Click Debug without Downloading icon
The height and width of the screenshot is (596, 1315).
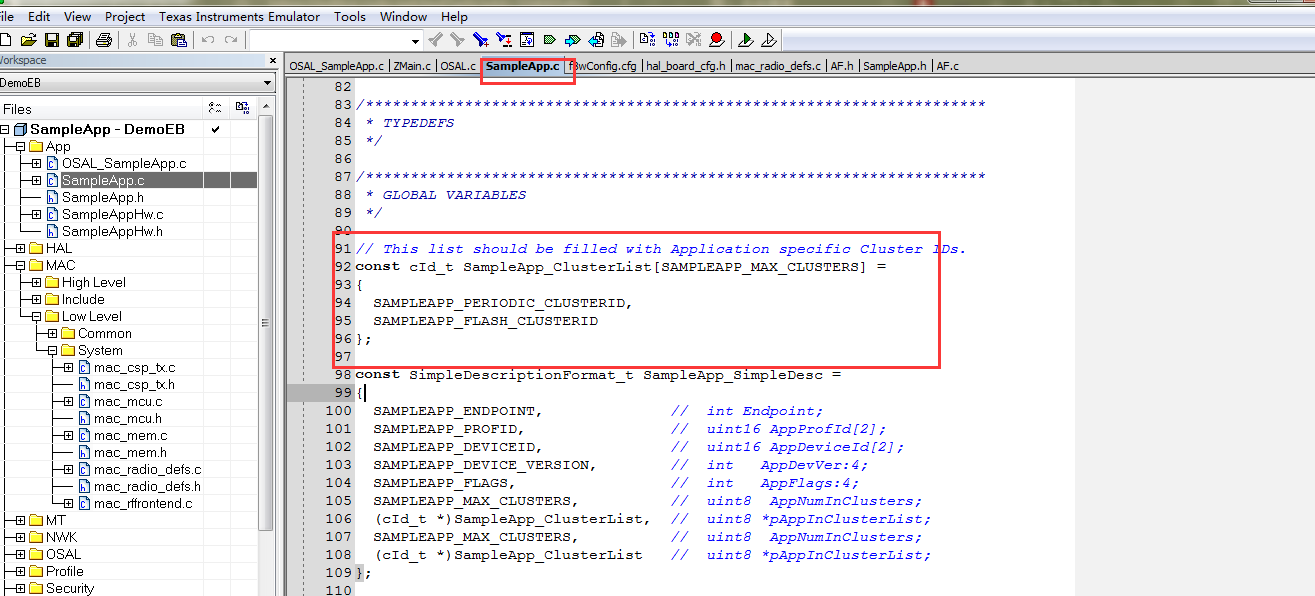coord(768,40)
